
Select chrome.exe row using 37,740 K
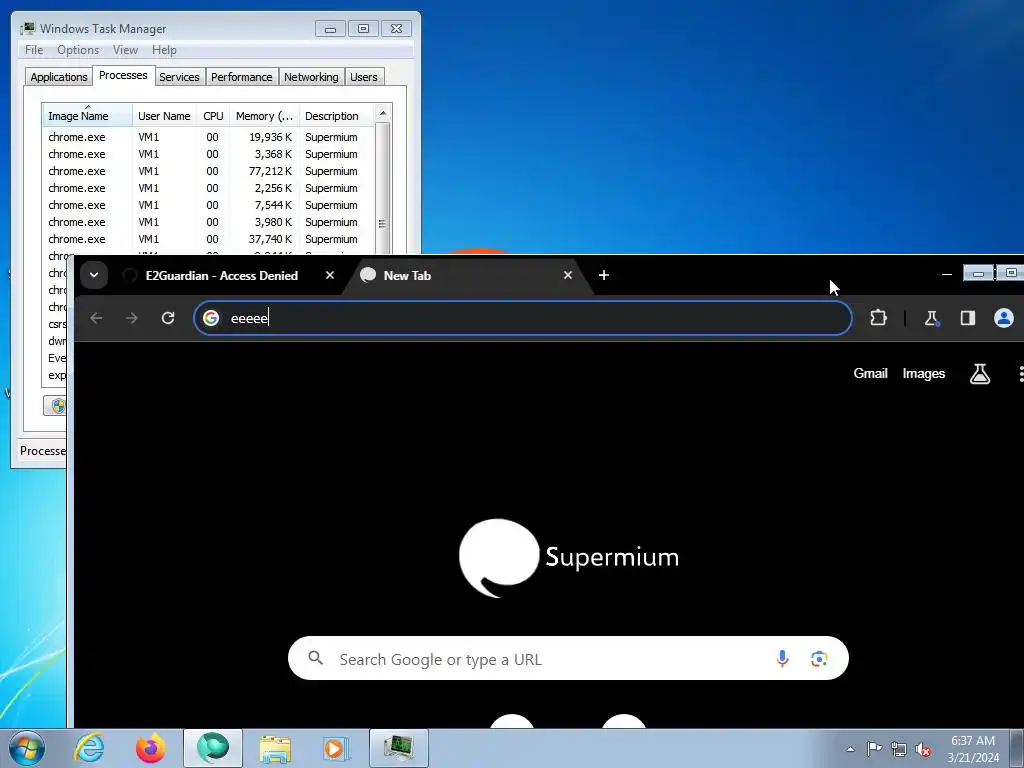[209, 239]
